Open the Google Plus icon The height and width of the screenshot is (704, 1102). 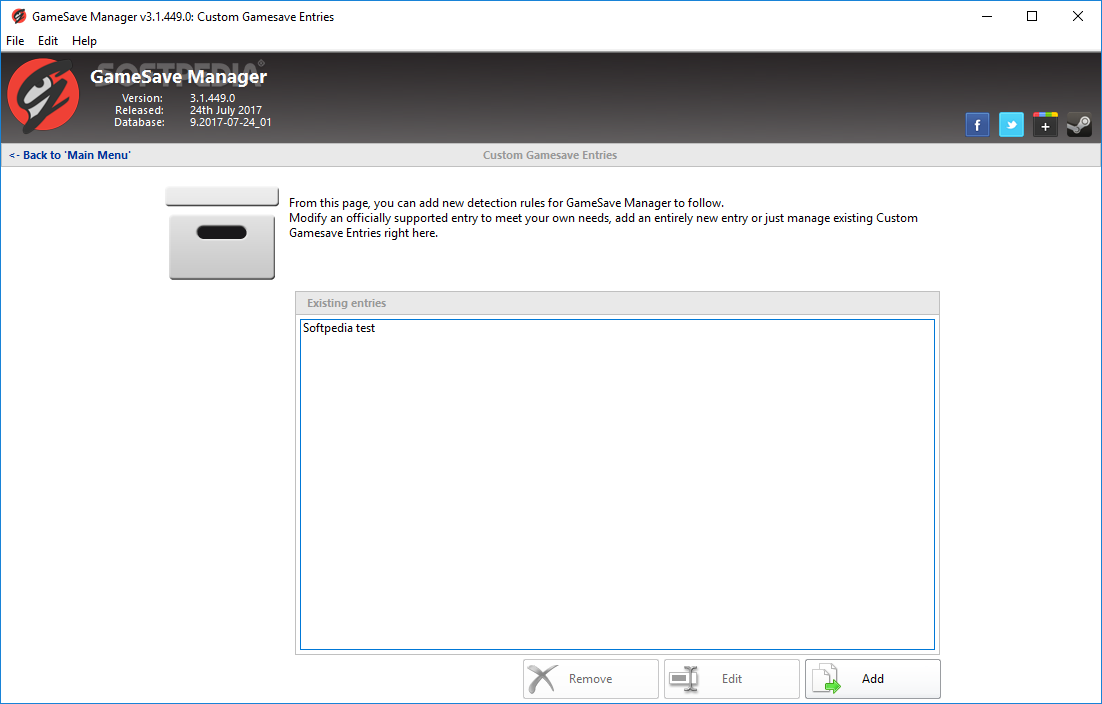pyautogui.click(x=1045, y=125)
